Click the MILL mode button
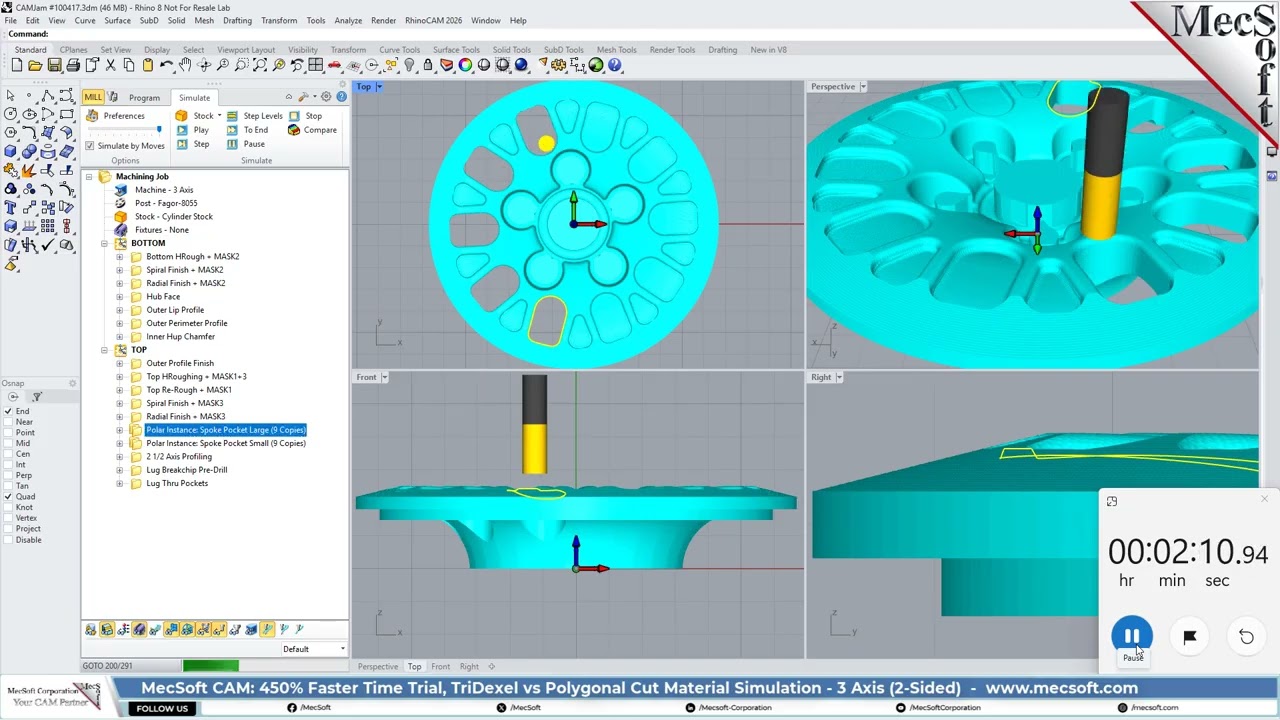Image resolution: width=1280 pixels, height=720 pixels. [x=93, y=97]
